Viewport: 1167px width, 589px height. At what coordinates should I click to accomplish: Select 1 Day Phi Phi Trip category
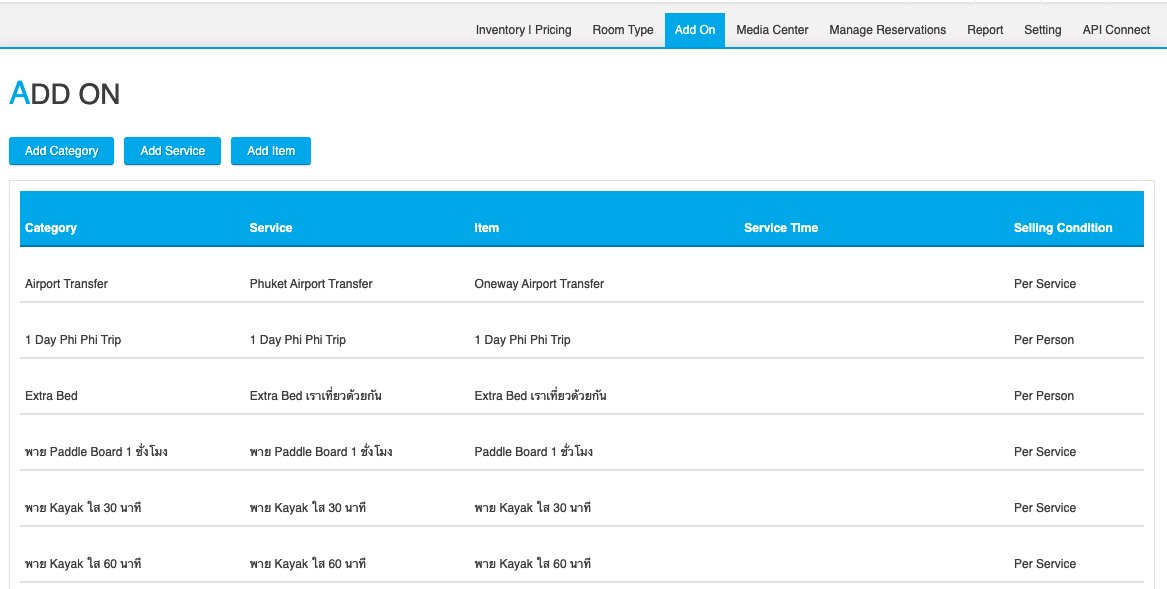point(73,340)
